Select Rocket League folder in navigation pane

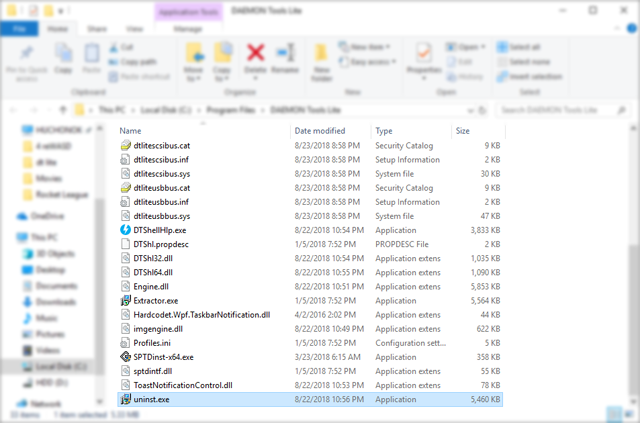[x=56, y=194]
